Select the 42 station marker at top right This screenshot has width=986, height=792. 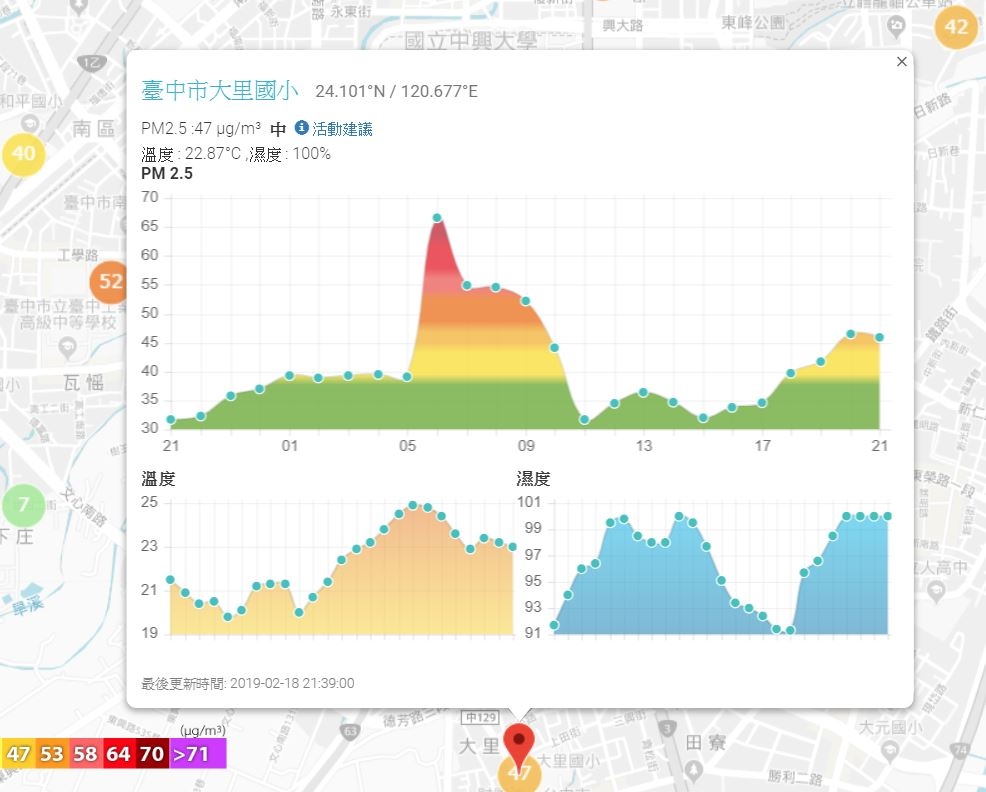pyautogui.click(x=956, y=27)
